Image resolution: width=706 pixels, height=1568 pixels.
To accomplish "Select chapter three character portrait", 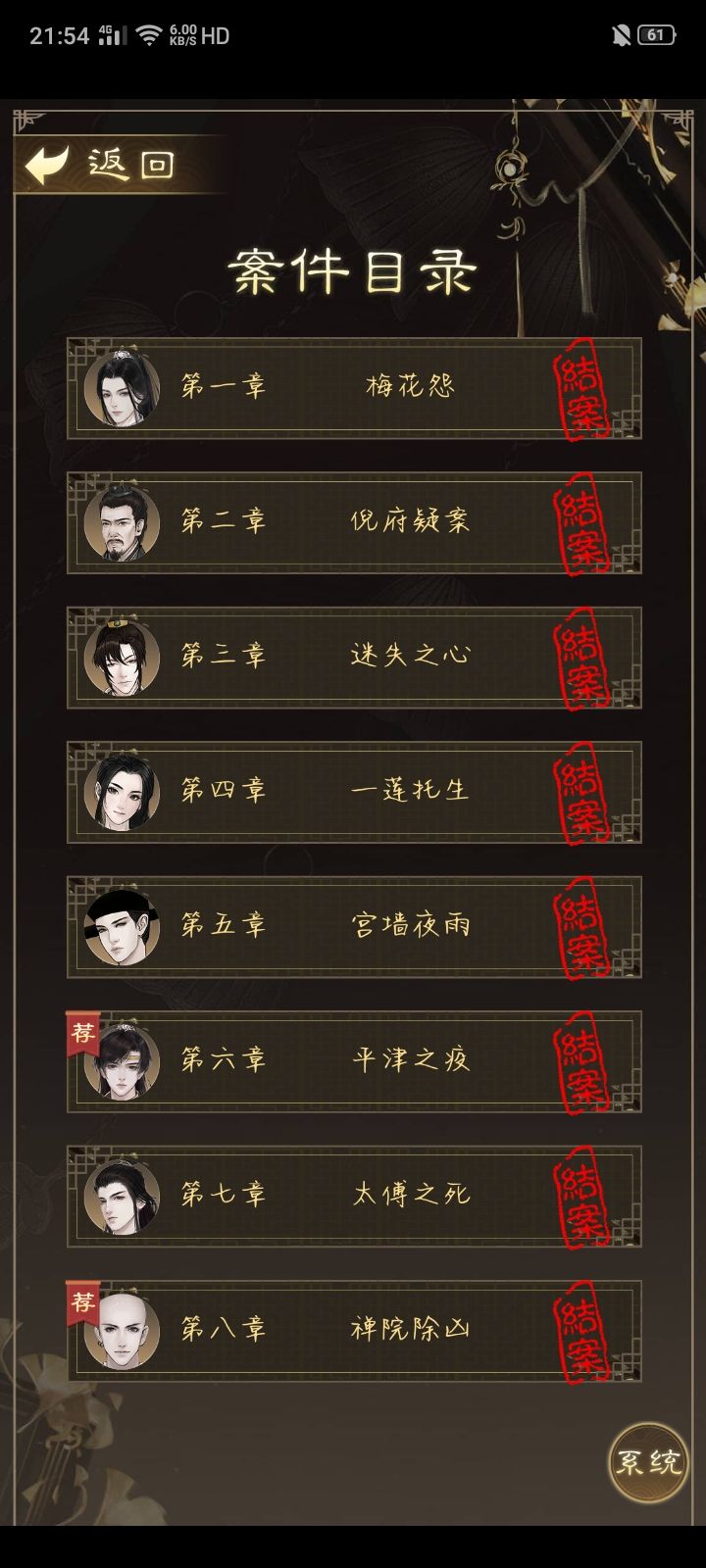I will coord(122,657).
